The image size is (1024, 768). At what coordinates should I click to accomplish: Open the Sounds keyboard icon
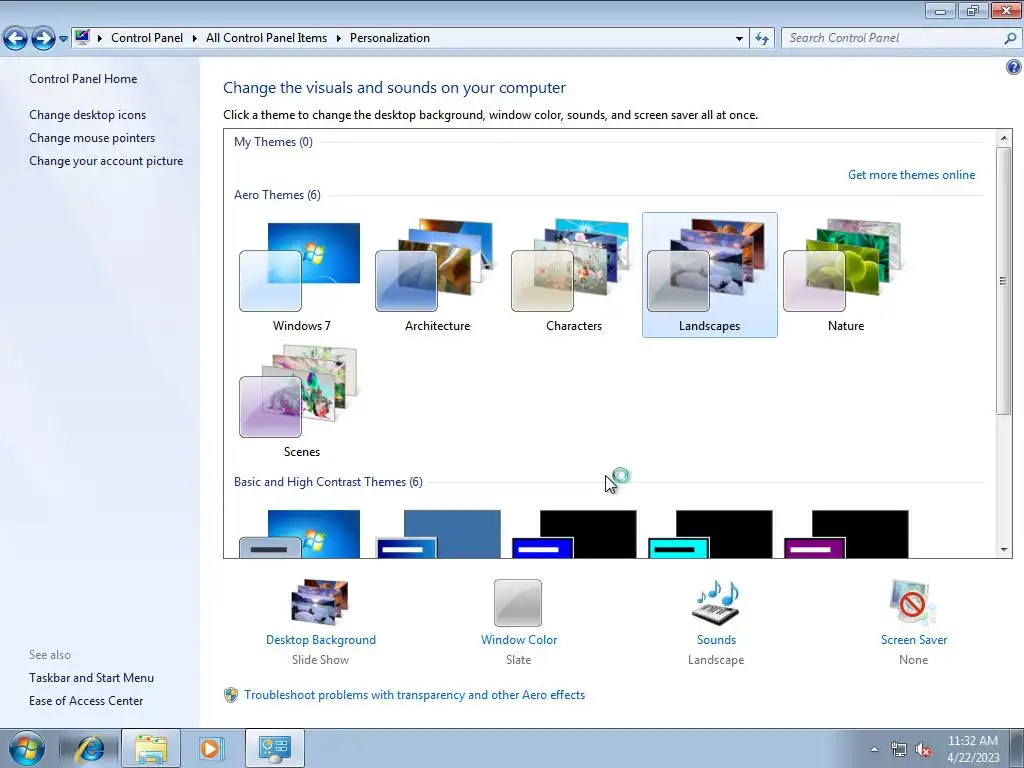[716, 602]
